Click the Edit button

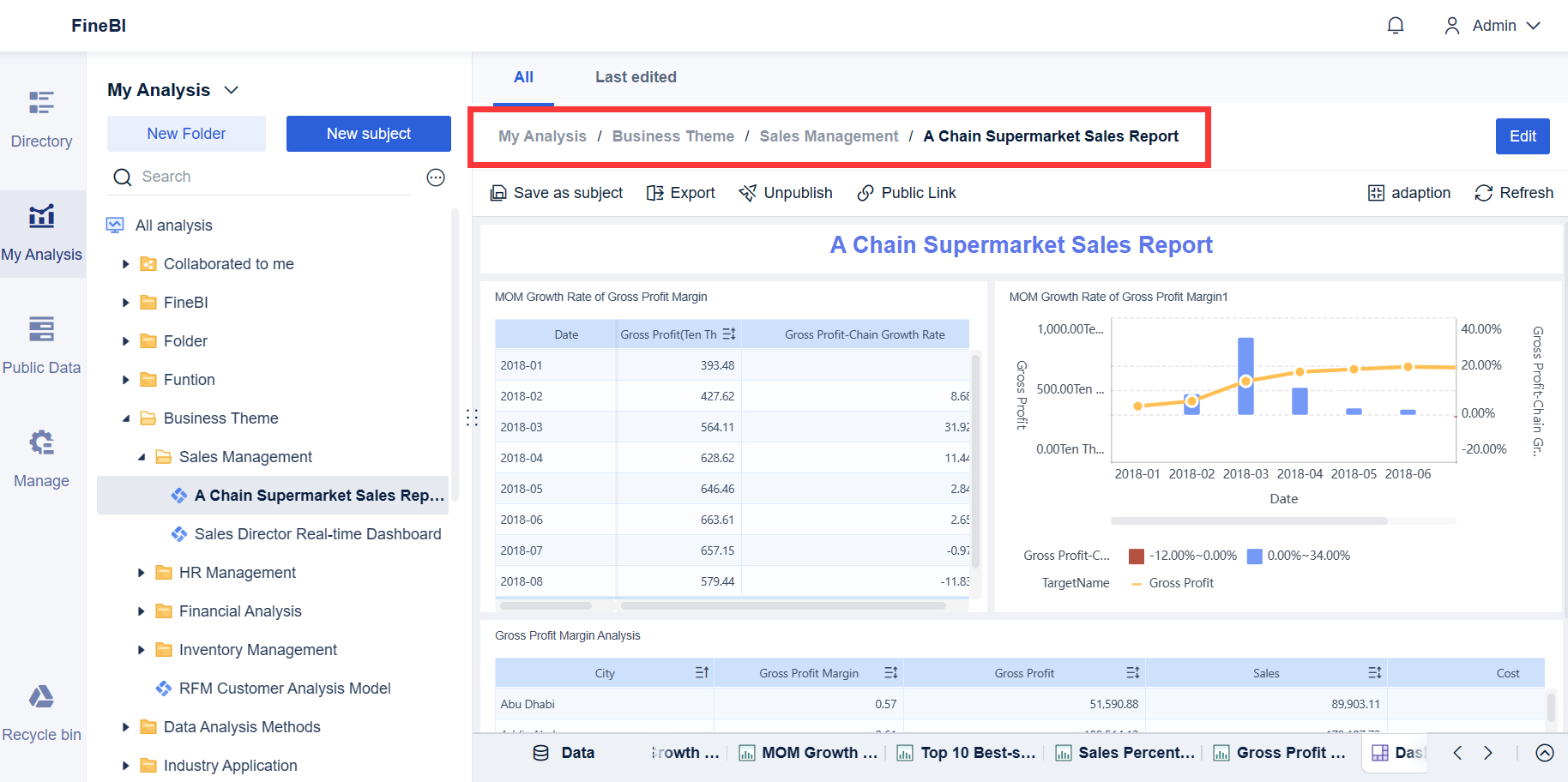[1523, 135]
